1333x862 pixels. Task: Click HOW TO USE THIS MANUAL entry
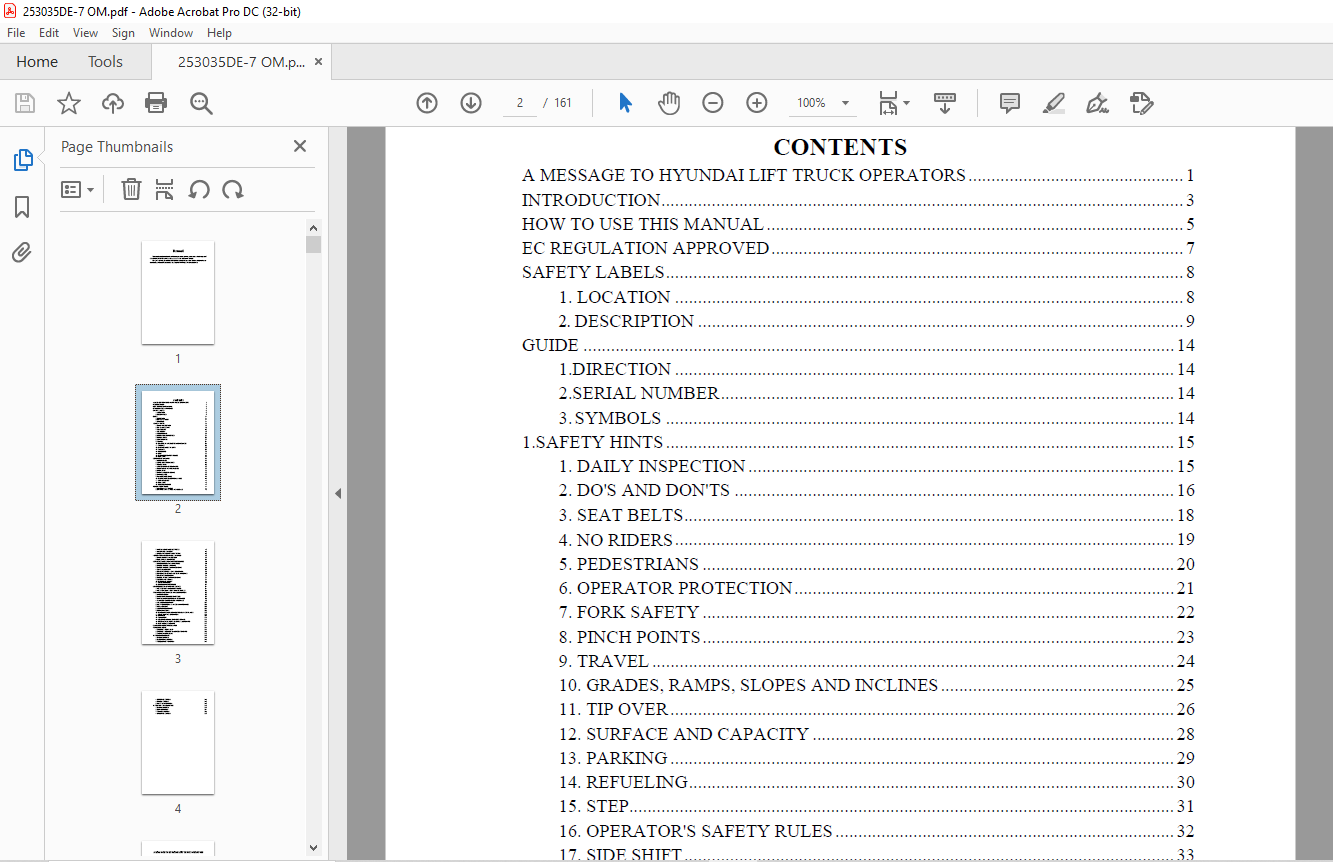click(858, 224)
